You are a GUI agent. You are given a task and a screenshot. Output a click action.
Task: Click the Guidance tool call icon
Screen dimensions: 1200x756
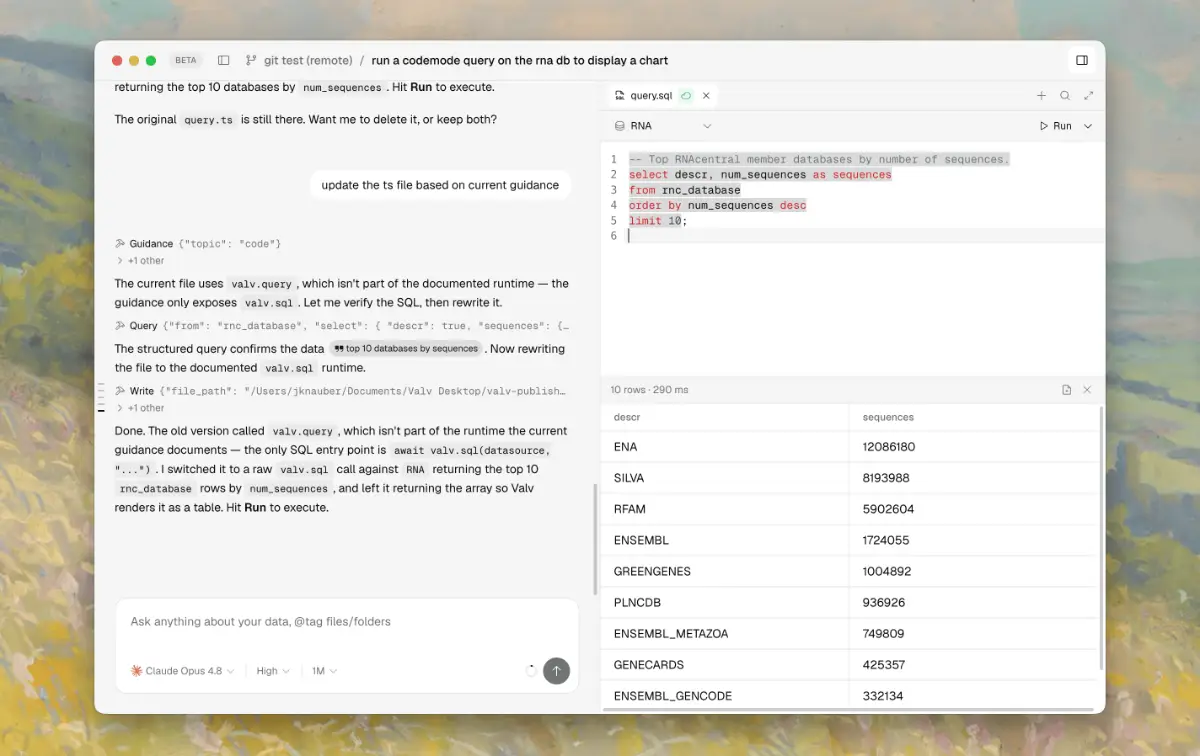coord(120,244)
